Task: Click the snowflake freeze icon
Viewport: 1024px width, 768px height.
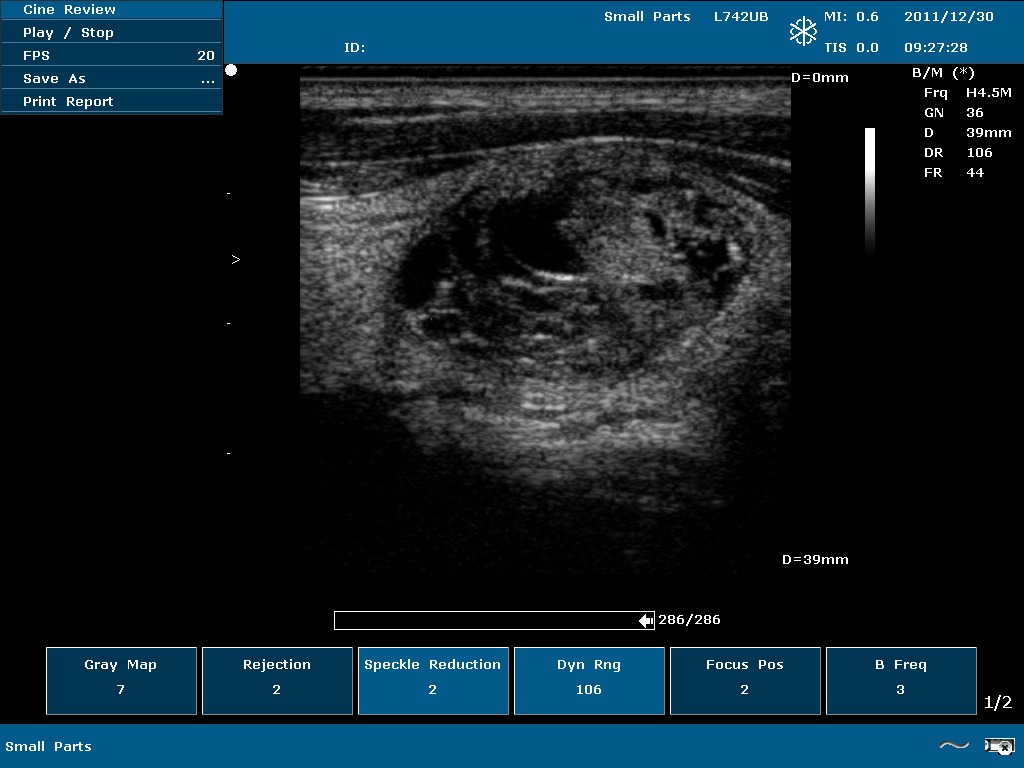Action: pyautogui.click(x=803, y=31)
